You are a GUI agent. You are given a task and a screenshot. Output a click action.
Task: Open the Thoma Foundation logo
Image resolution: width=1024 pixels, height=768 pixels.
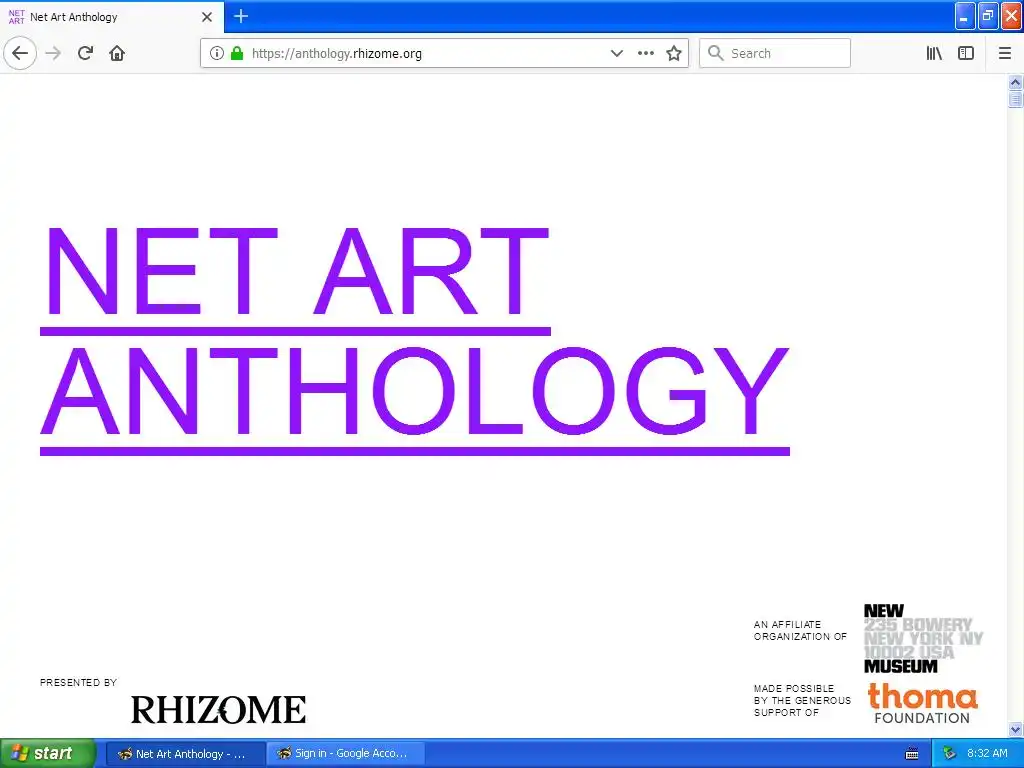[922, 703]
